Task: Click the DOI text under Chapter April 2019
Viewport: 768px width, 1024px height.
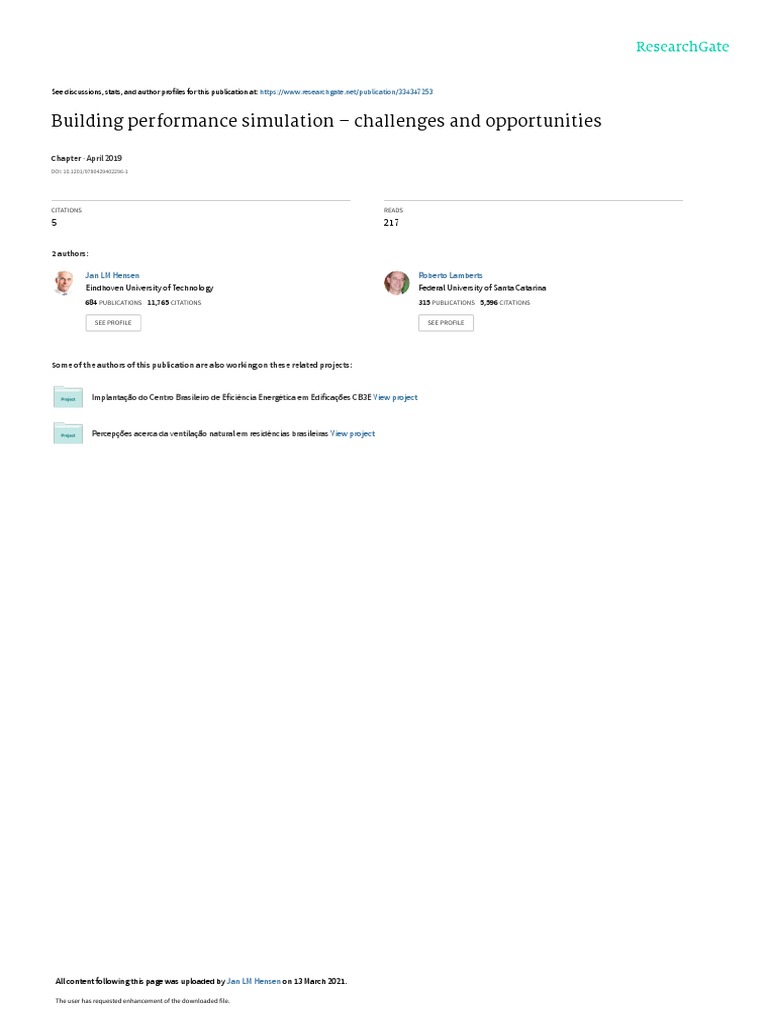Action: [x=89, y=172]
